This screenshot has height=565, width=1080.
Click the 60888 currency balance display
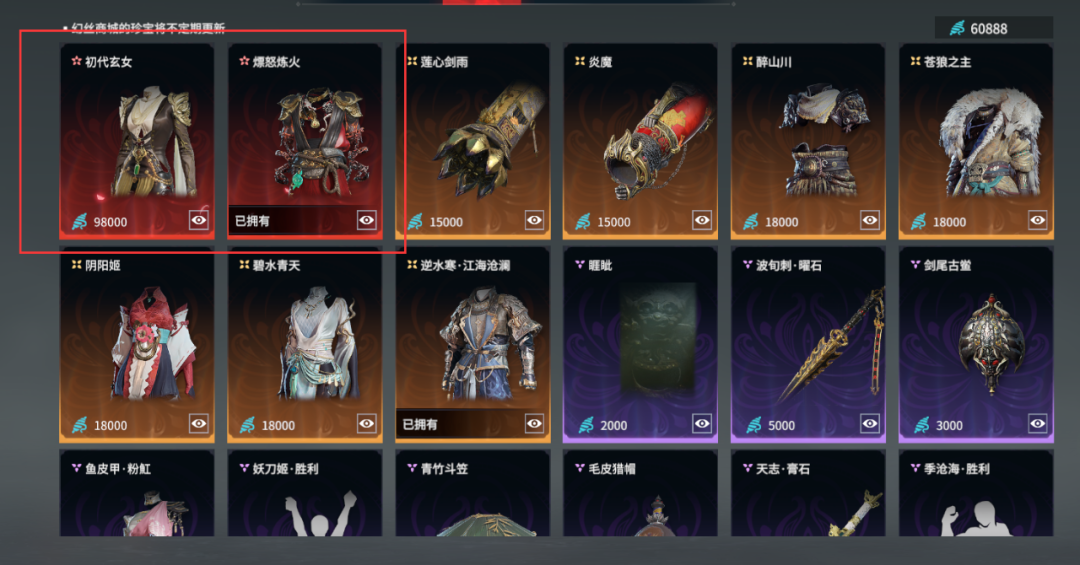pyautogui.click(x=993, y=28)
